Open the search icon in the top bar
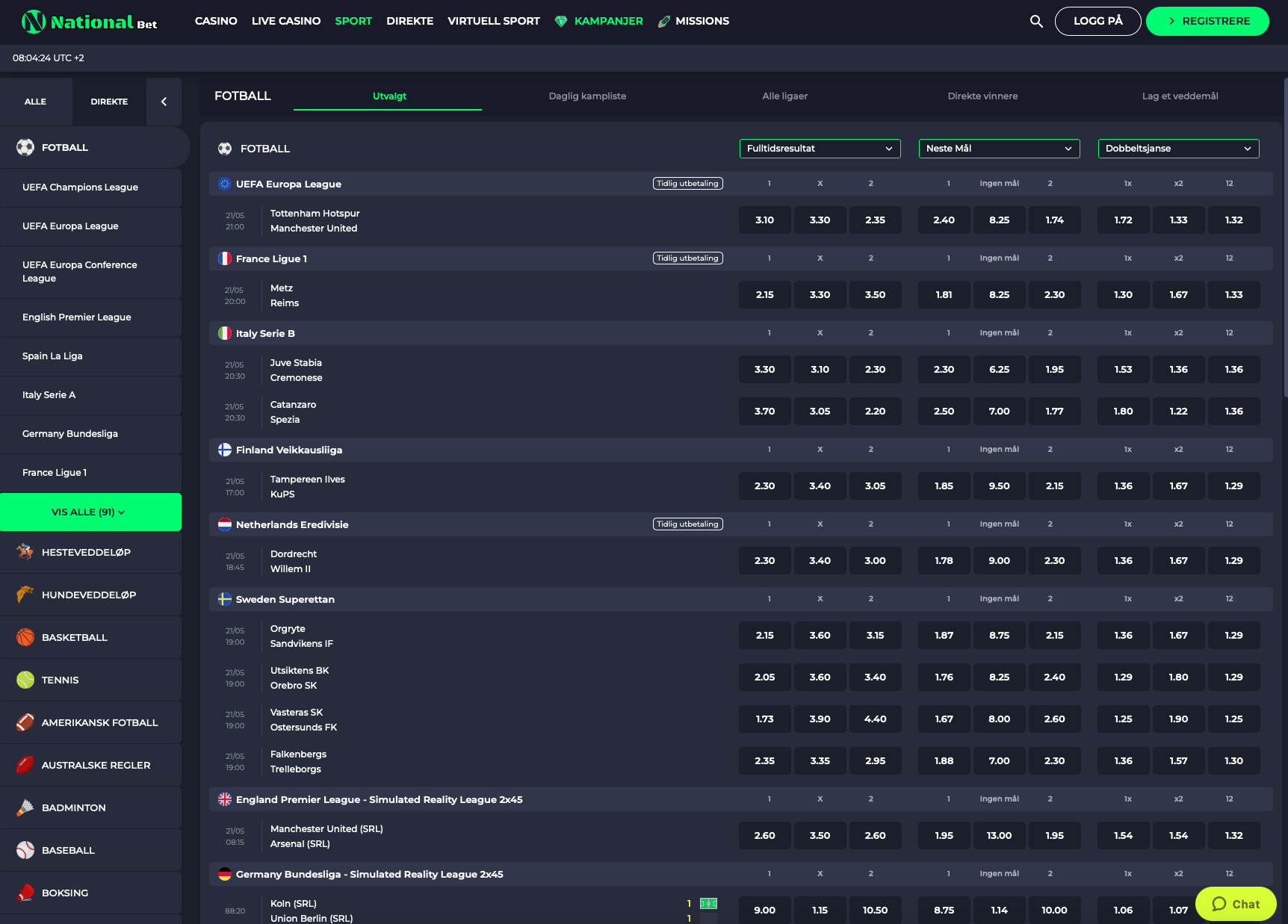Screen dimensions: 1288x924 point(1036,21)
